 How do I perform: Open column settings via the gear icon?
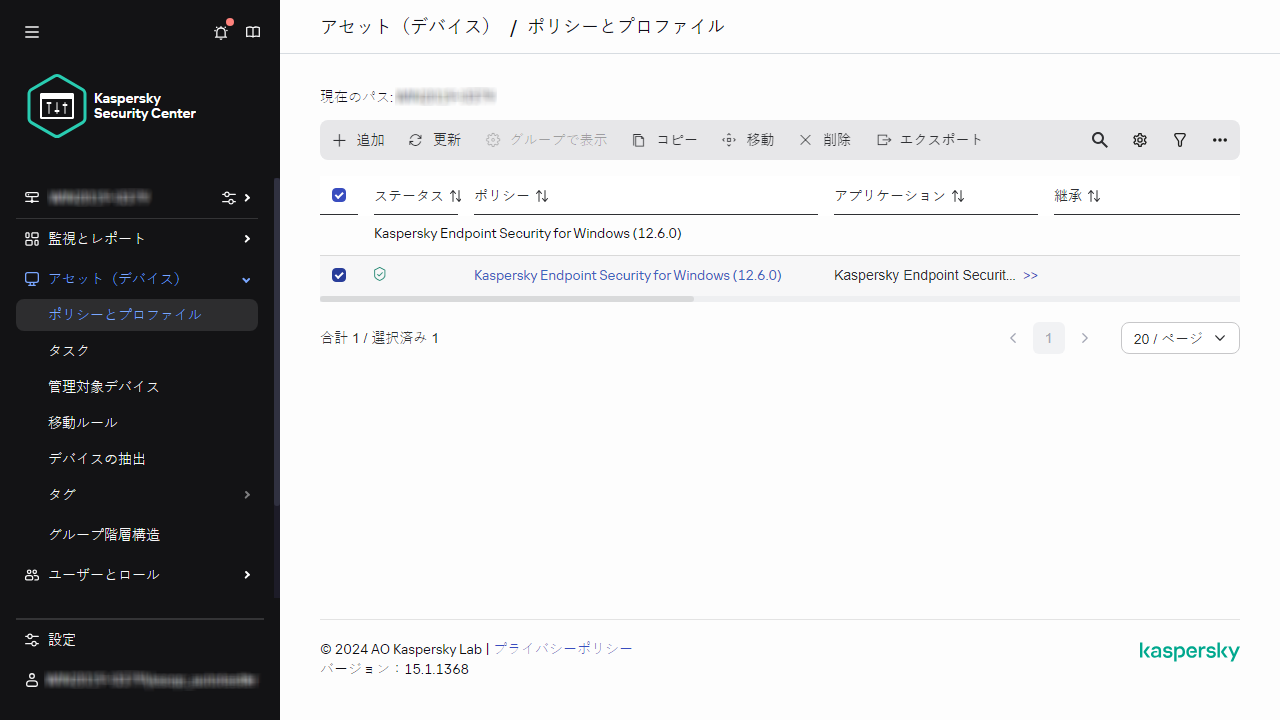coord(1139,140)
